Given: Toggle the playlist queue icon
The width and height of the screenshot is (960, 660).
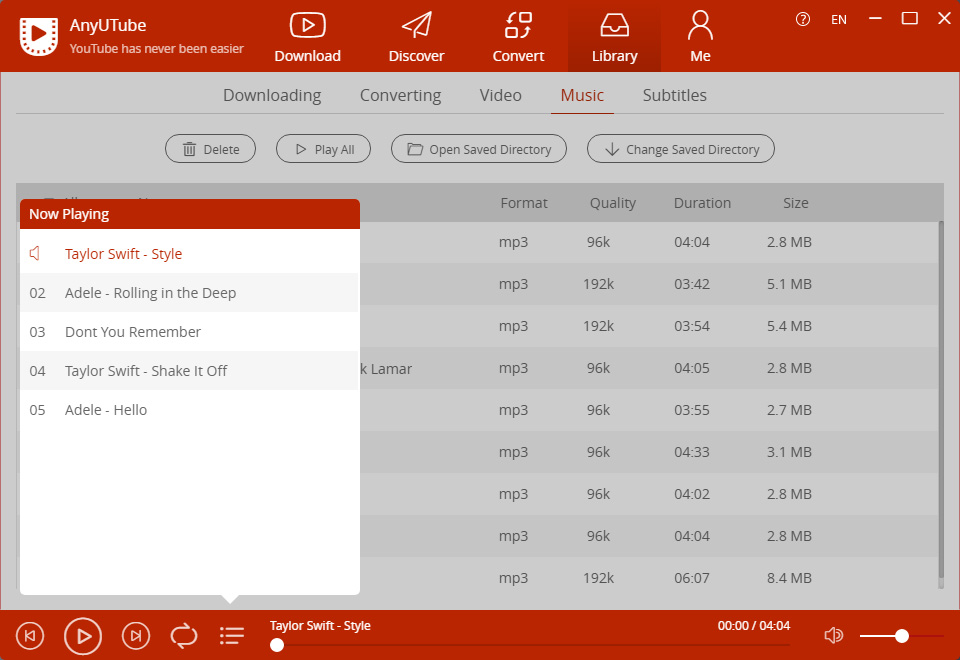Looking at the screenshot, I should click(x=231, y=636).
